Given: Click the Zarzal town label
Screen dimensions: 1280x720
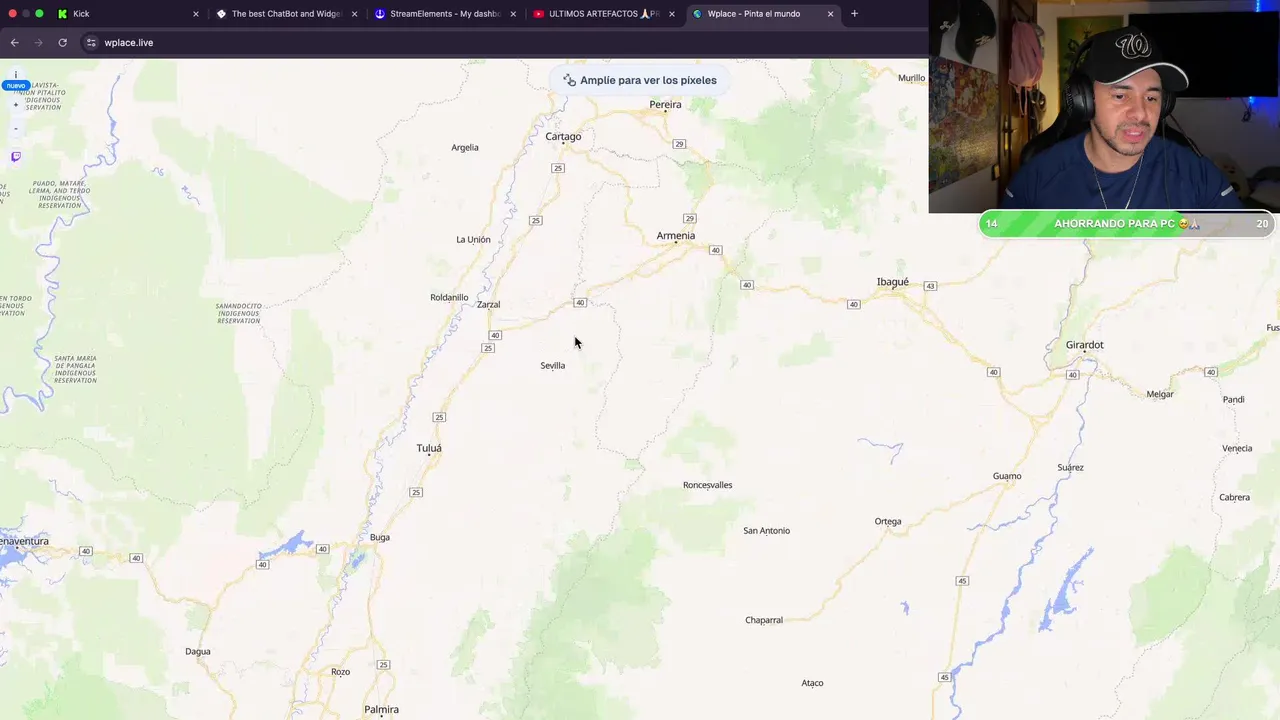Looking at the screenshot, I should coord(488,305).
